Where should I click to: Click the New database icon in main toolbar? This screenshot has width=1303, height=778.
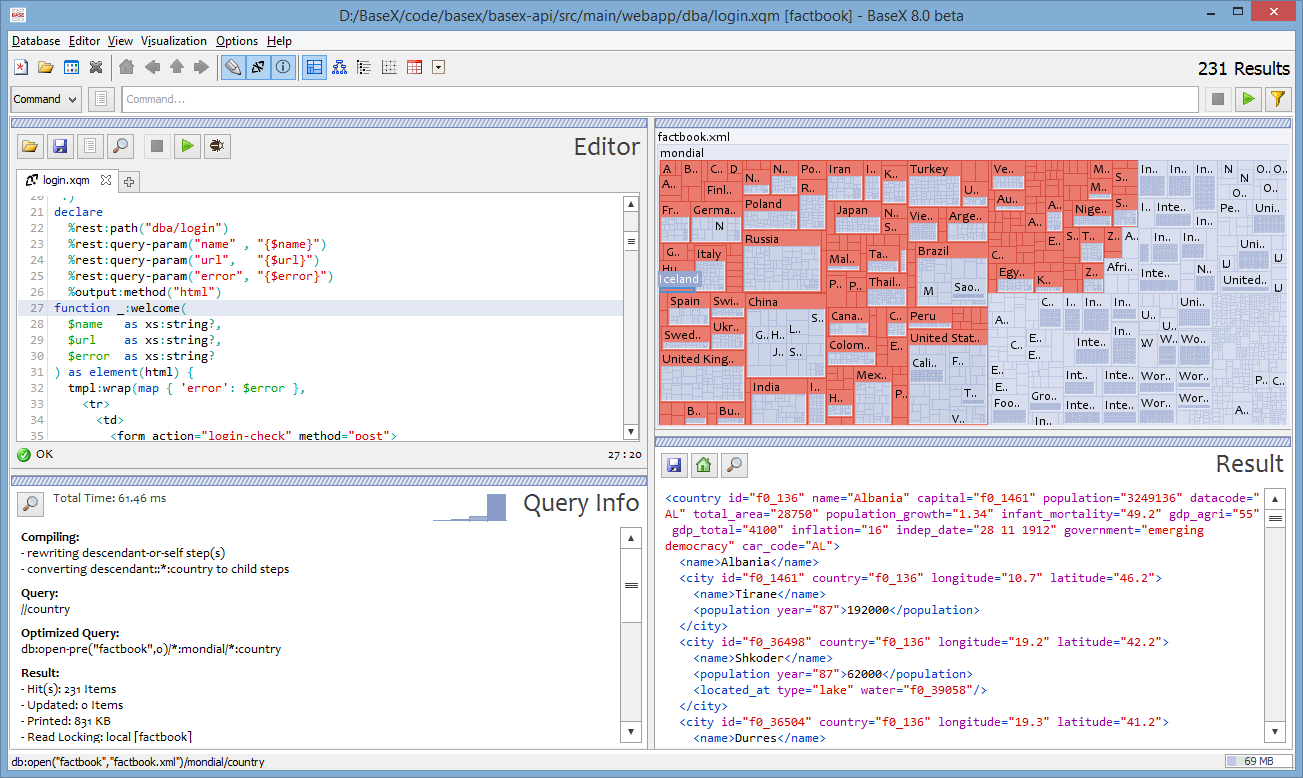(x=21, y=68)
